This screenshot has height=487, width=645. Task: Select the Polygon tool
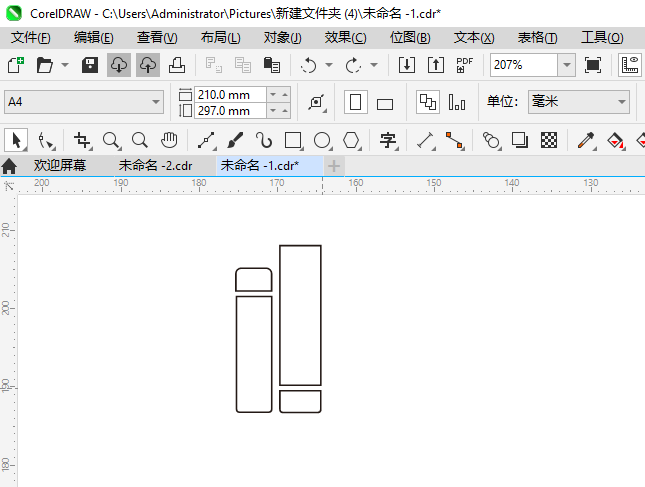352,141
